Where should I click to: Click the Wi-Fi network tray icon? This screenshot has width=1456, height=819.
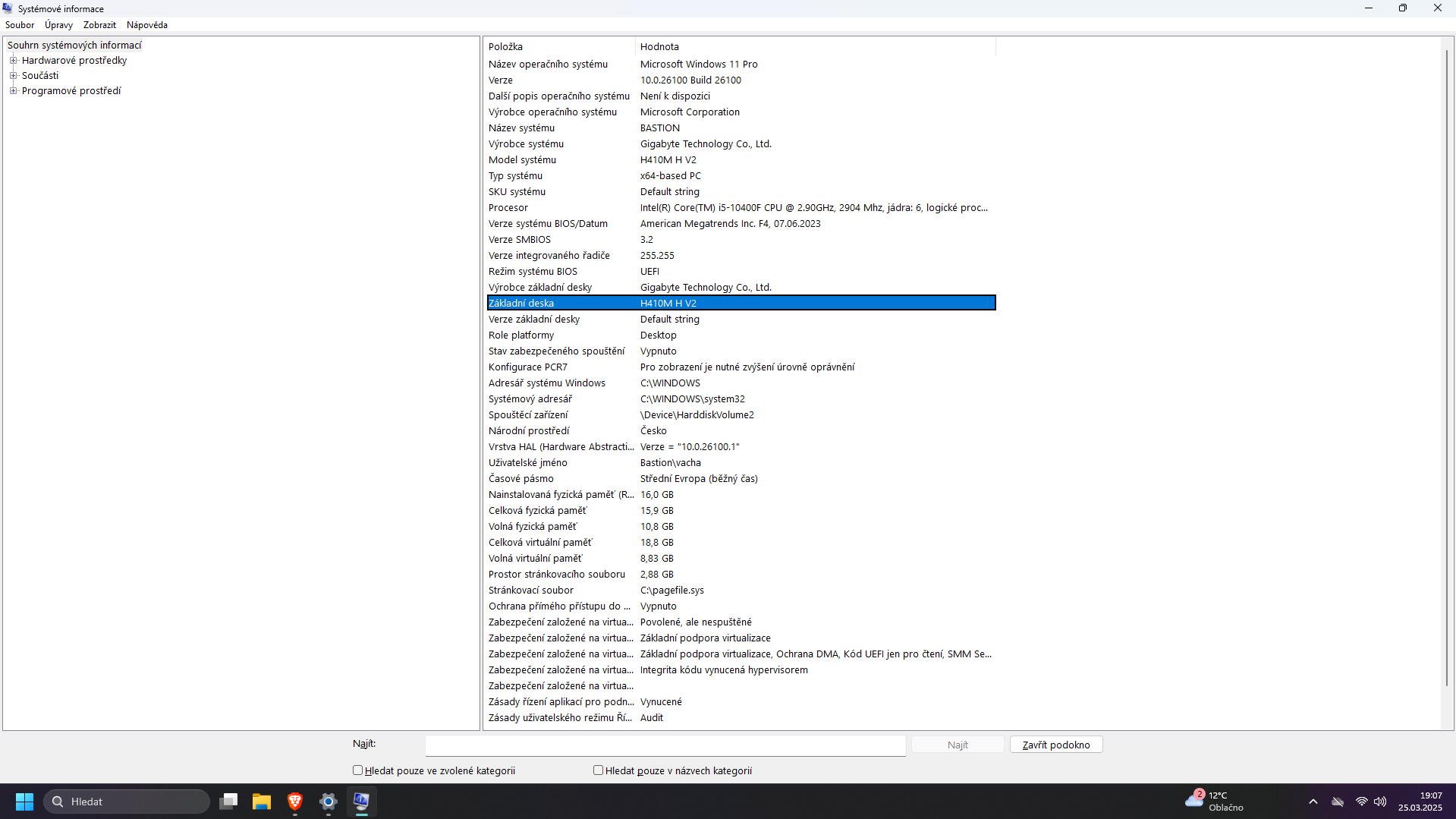(x=1362, y=802)
